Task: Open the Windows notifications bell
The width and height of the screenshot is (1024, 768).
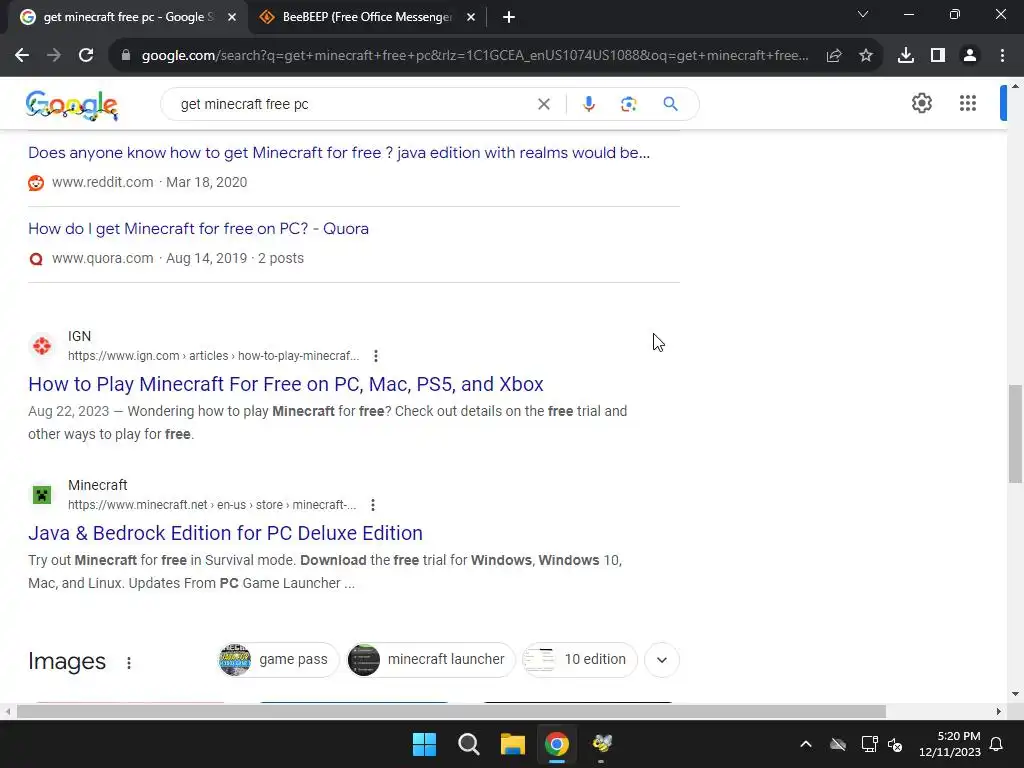Action: coord(996,744)
